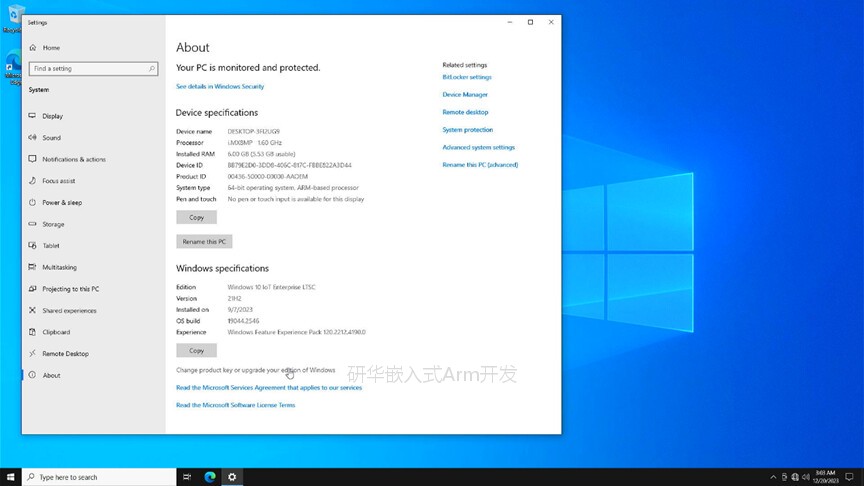
Task: Open Clipboard settings
Action: pos(56,332)
